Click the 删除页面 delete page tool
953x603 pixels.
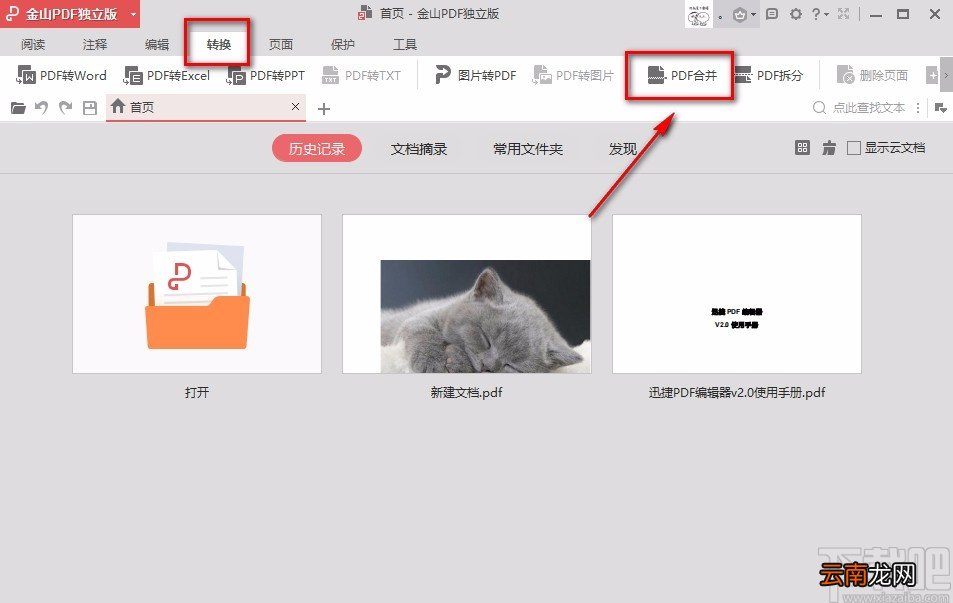872,75
